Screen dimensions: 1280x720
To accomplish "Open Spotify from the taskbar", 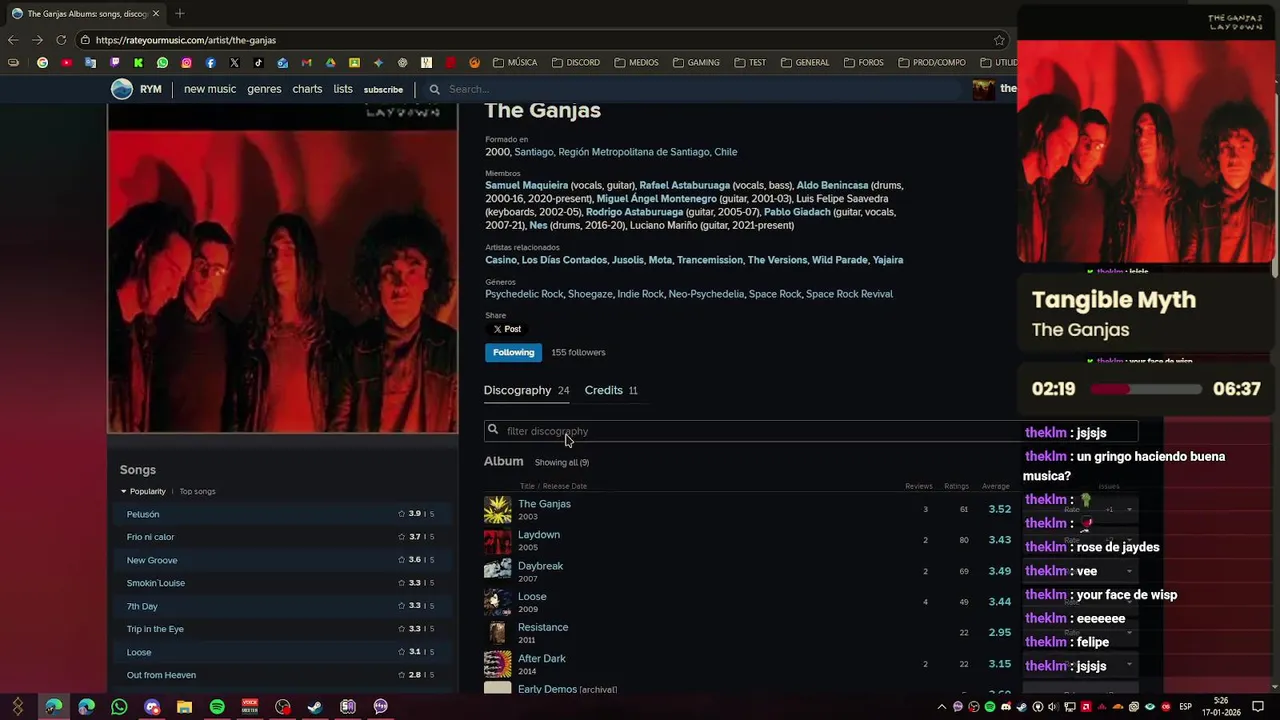I will coord(217,707).
